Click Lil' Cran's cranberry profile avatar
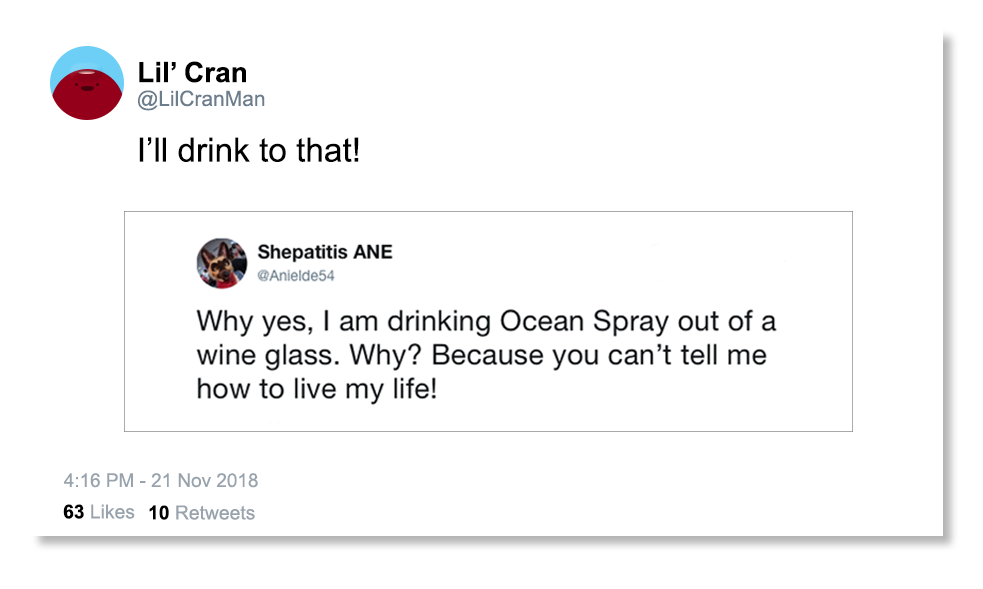Image resolution: width=983 pixels, height=589 pixels. pyautogui.click(x=87, y=83)
